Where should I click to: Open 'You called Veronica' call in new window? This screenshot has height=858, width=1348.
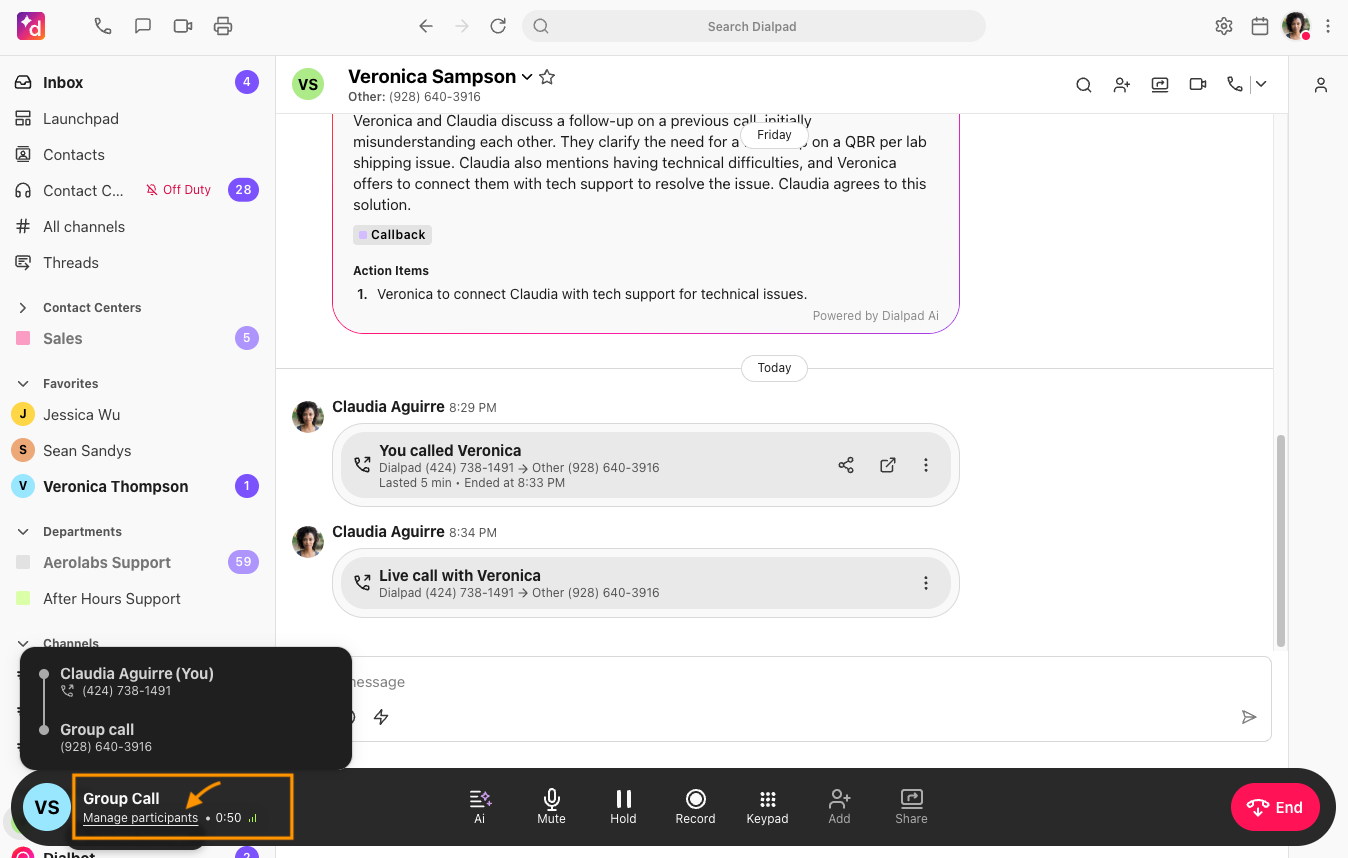coord(888,465)
